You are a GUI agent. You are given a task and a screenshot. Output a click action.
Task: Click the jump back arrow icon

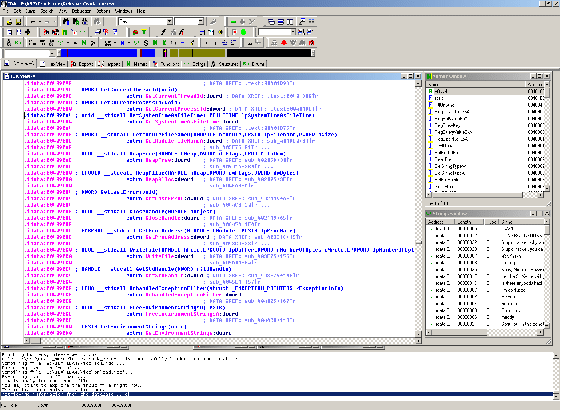[33, 22]
